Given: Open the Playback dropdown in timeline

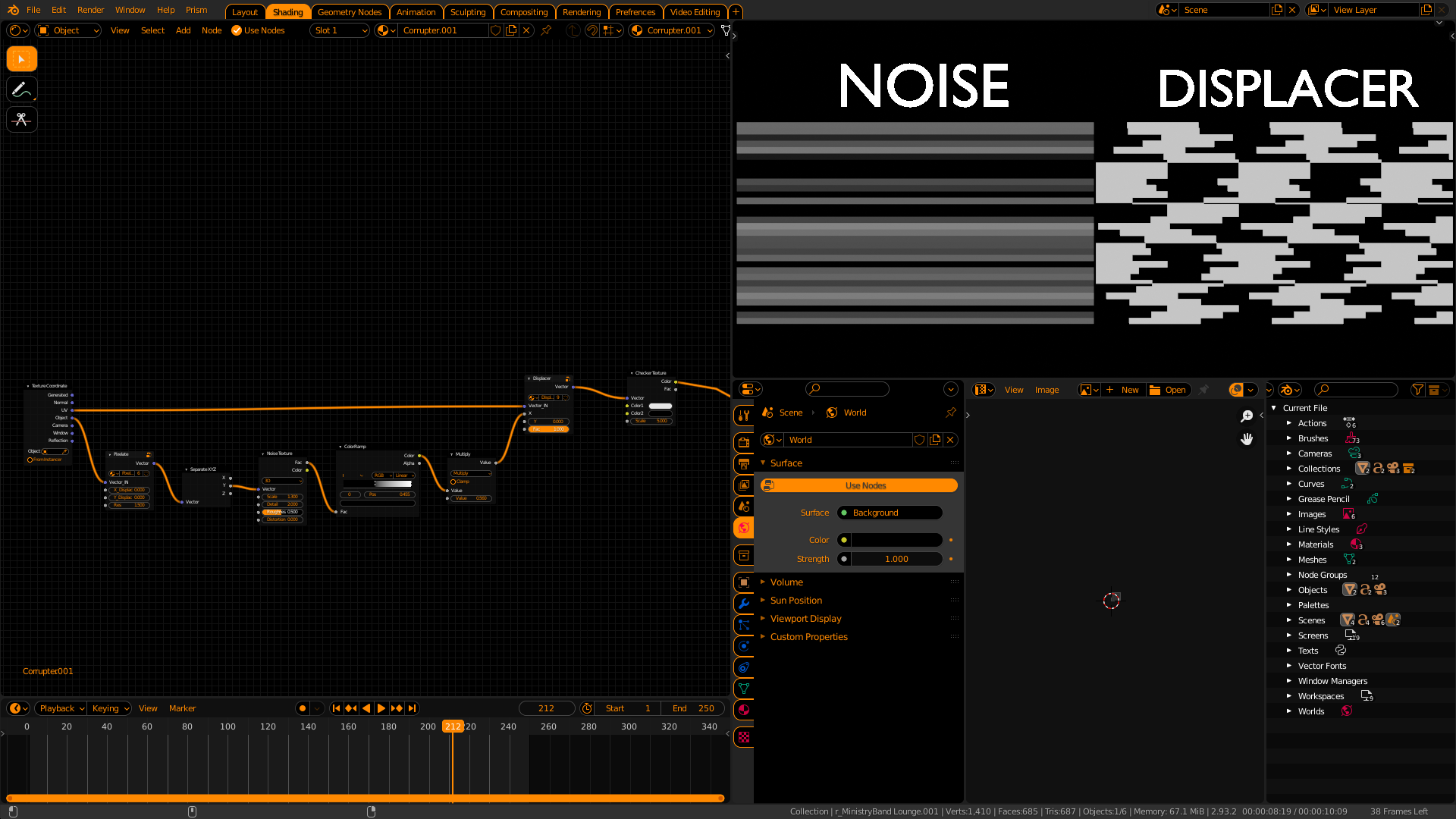Looking at the screenshot, I should click(61, 708).
